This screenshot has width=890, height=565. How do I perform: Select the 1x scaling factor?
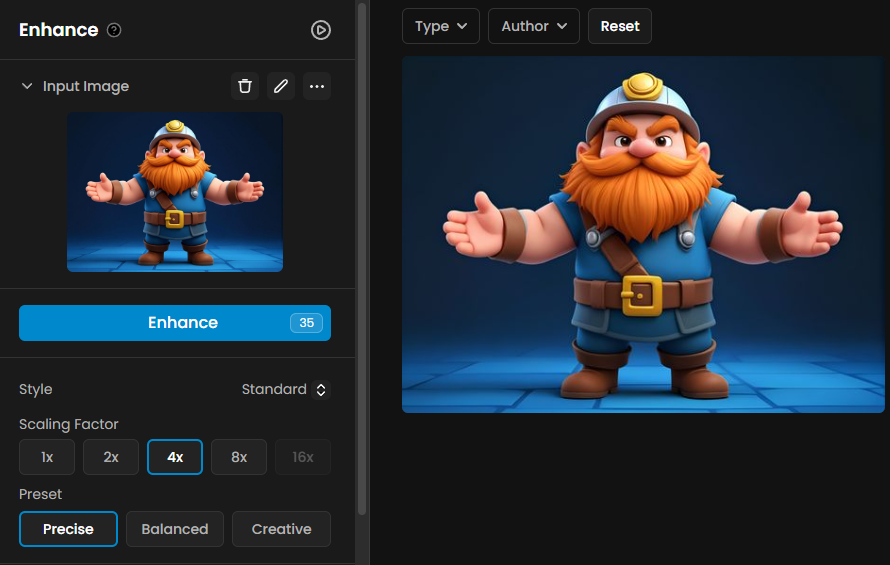pyautogui.click(x=47, y=457)
